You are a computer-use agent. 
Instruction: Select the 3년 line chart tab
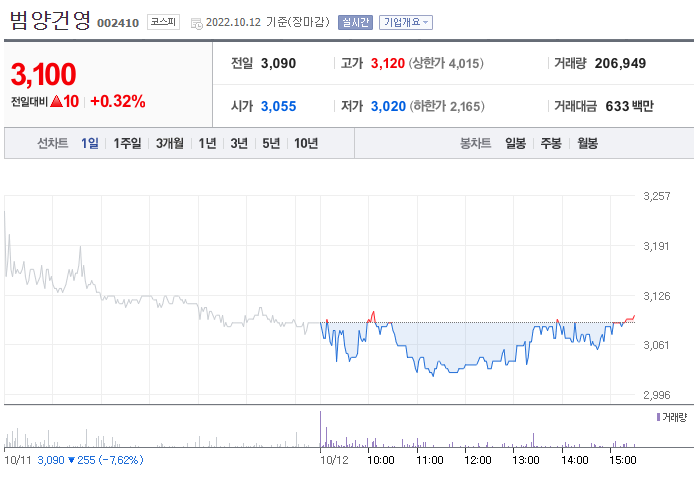[x=239, y=143]
